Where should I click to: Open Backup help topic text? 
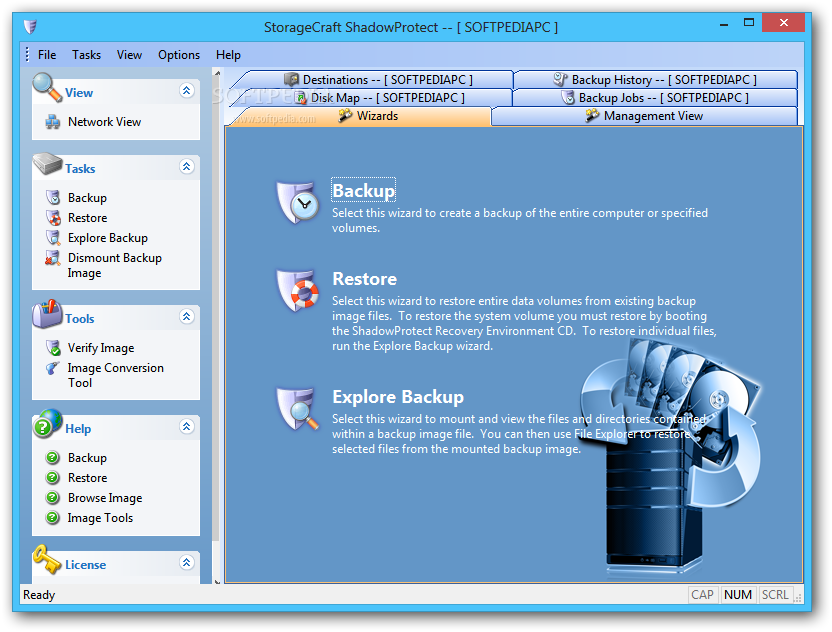(88, 458)
